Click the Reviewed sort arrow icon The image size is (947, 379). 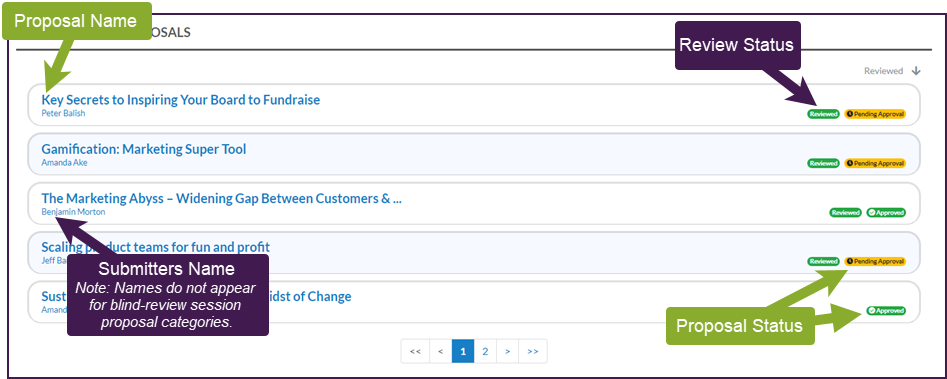916,71
